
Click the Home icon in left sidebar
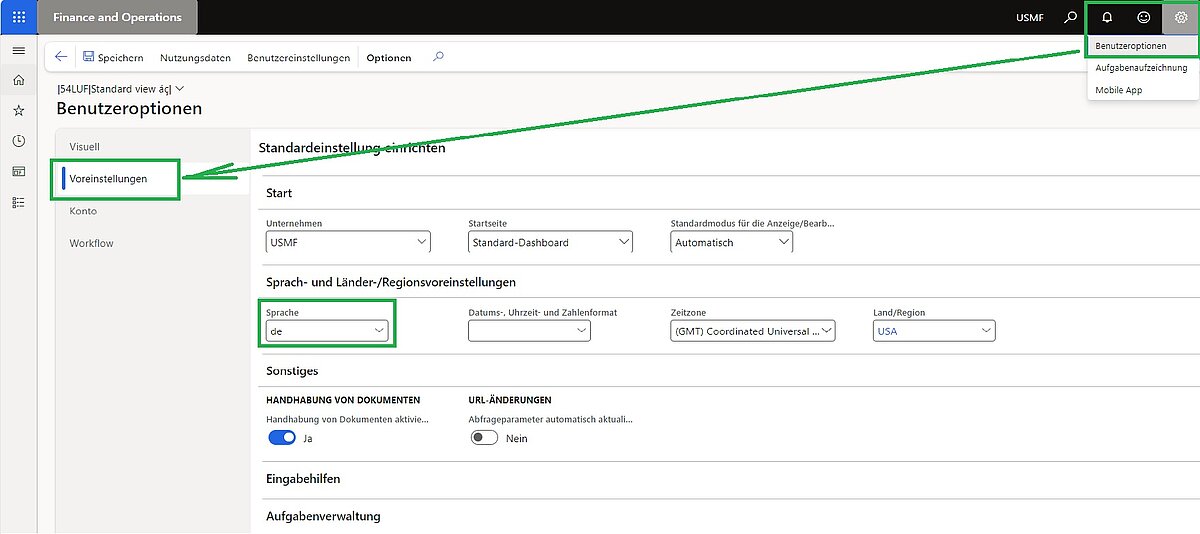pyautogui.click(x=18, y=80)
